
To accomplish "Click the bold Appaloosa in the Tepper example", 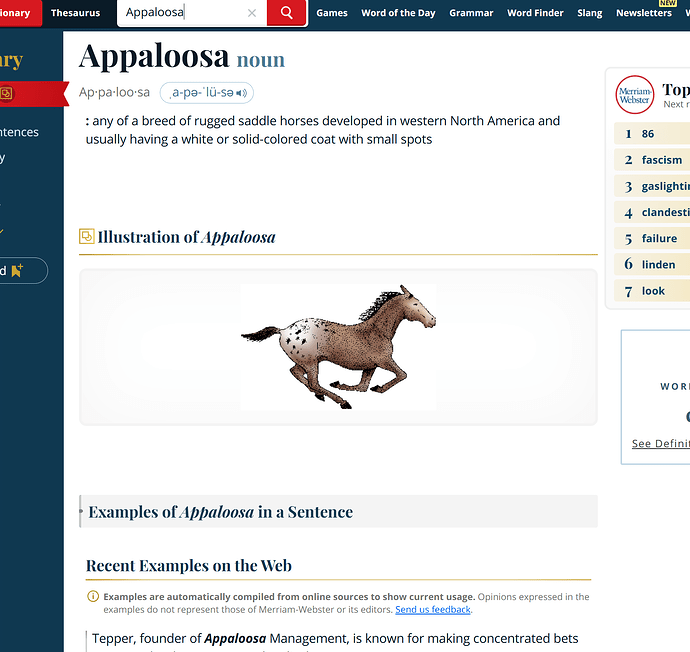I will pyautogui.click(x=235, y=638).
